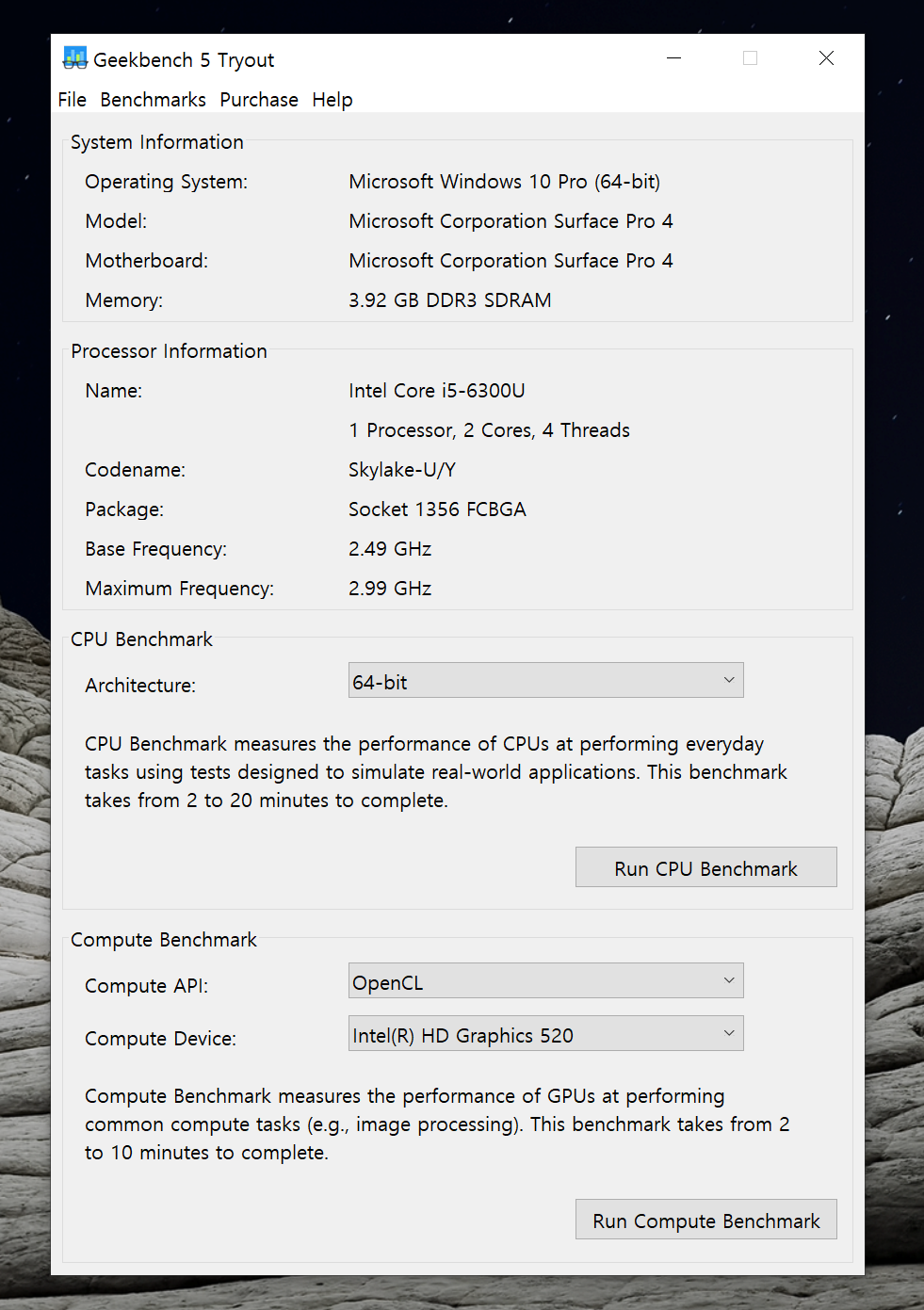Click the 'Codename:' label
This screenshot has width=924, height=1310.
tap(136, 470)
